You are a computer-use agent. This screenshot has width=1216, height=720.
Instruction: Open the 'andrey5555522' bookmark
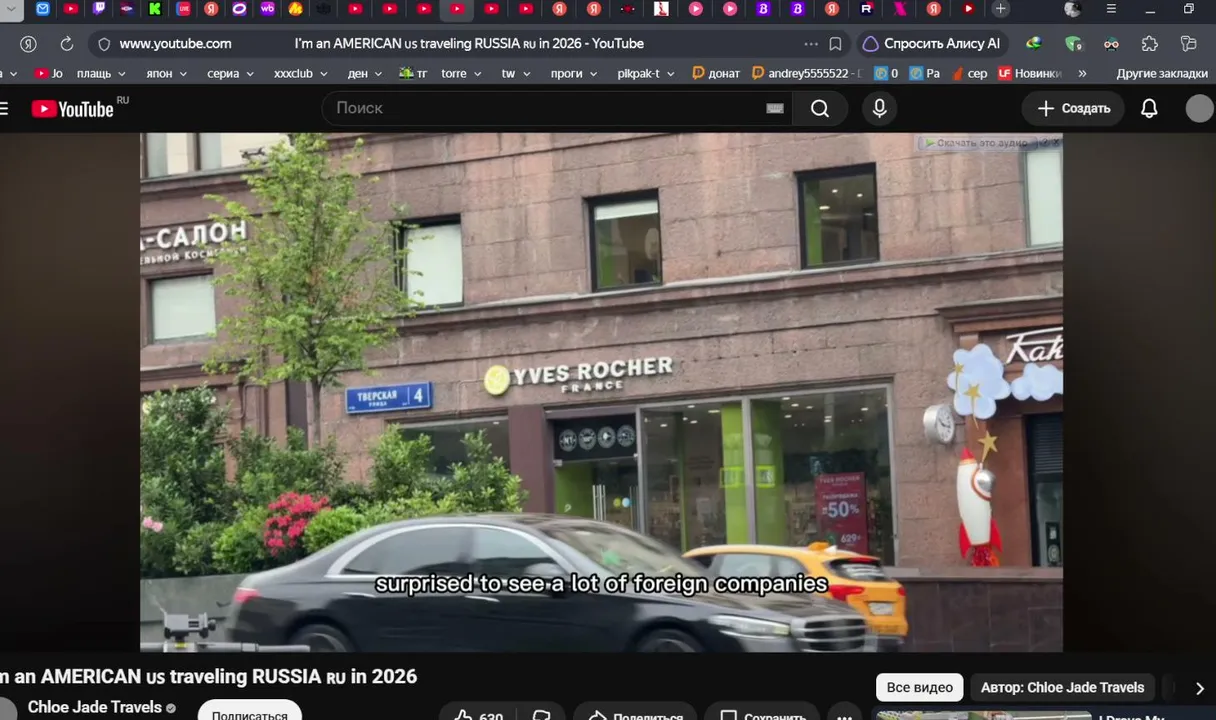tap(806, 74)
